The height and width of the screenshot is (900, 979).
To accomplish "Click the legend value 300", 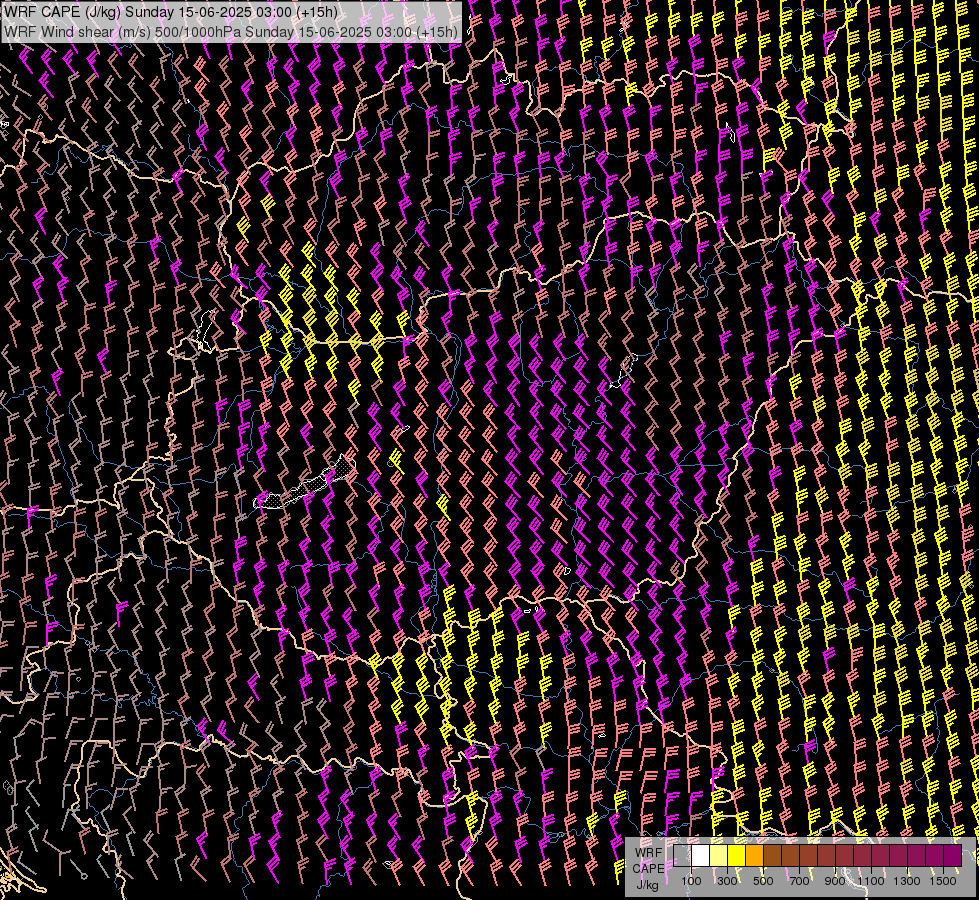I will click(727, 881).
